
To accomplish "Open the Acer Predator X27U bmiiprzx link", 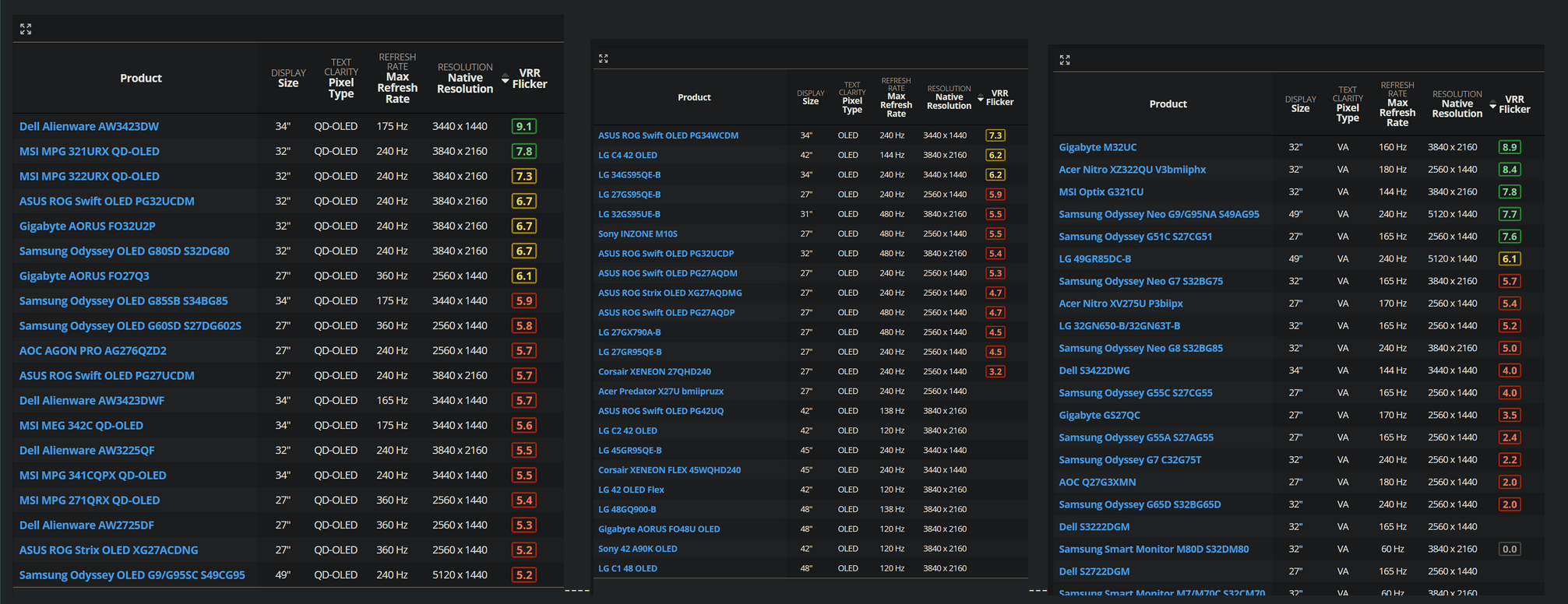I will click(x=661, y=391).
